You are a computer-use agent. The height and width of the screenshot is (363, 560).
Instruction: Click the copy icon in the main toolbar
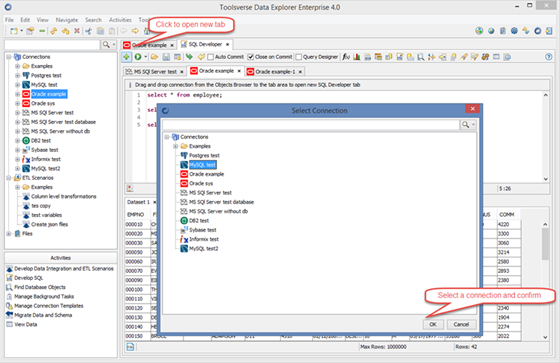click(x=101, y=31)
